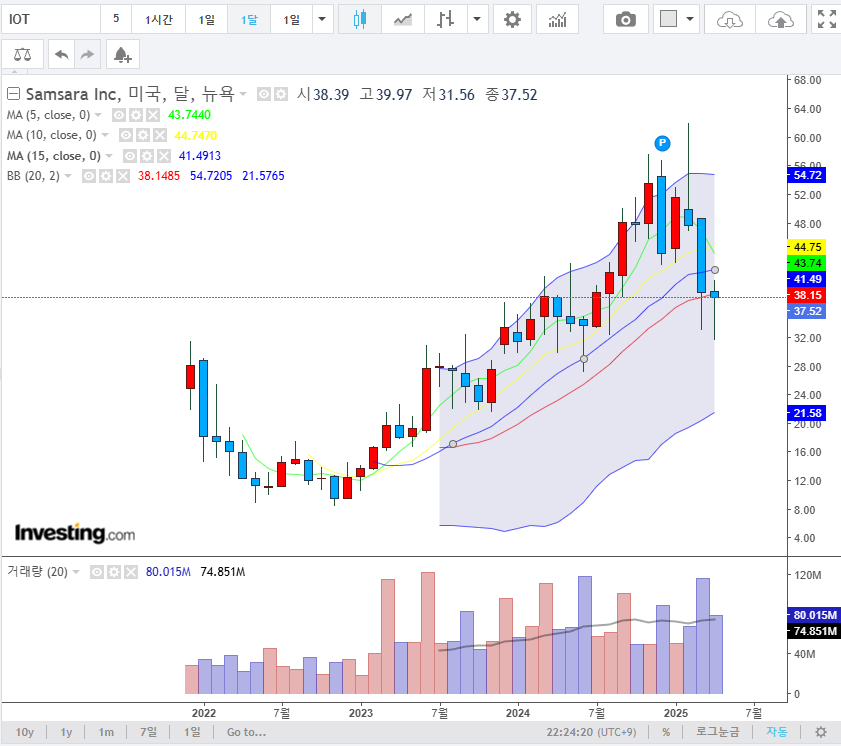The width and height of the screenshot is (841, 746).
Task: Open the chart style dropdown arrow
Action: tap(477, 20)
